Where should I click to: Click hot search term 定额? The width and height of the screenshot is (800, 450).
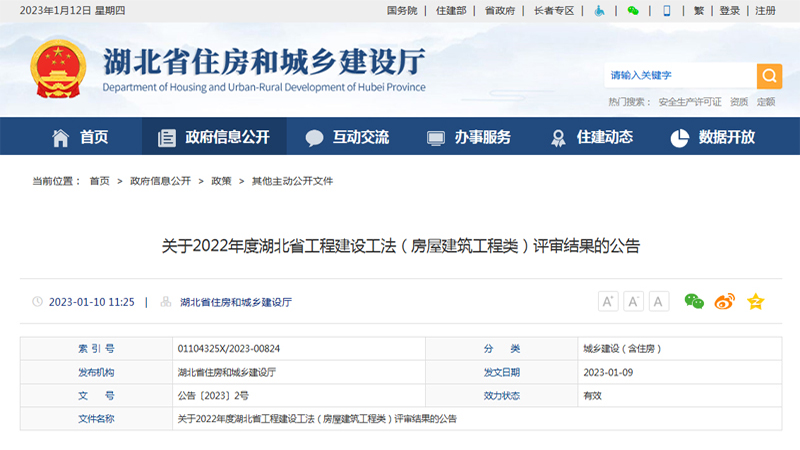(x=766, y=102)
